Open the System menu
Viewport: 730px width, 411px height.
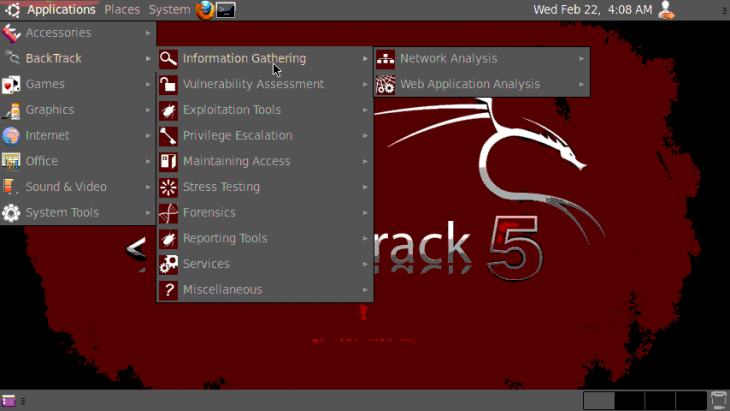coord(169,10)
